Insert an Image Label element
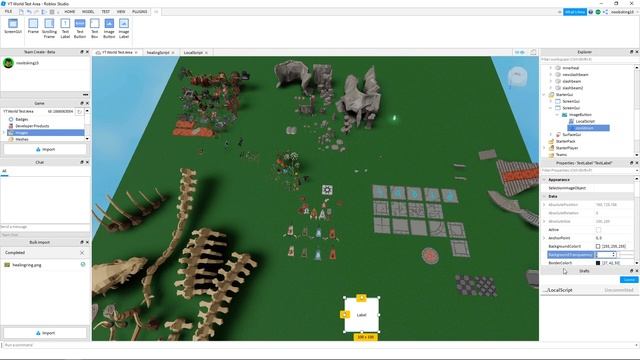Image resolution: width=640 pixels, height=360 pixels. (124, 28)
